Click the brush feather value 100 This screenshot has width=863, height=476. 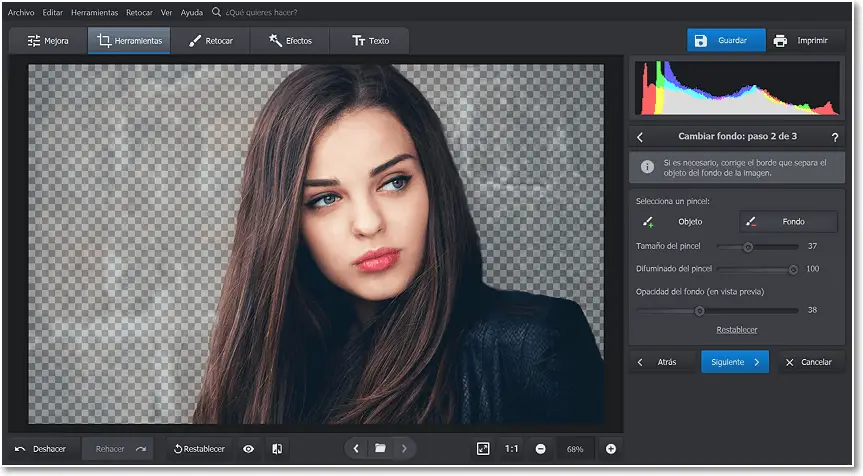pos(812,269)
